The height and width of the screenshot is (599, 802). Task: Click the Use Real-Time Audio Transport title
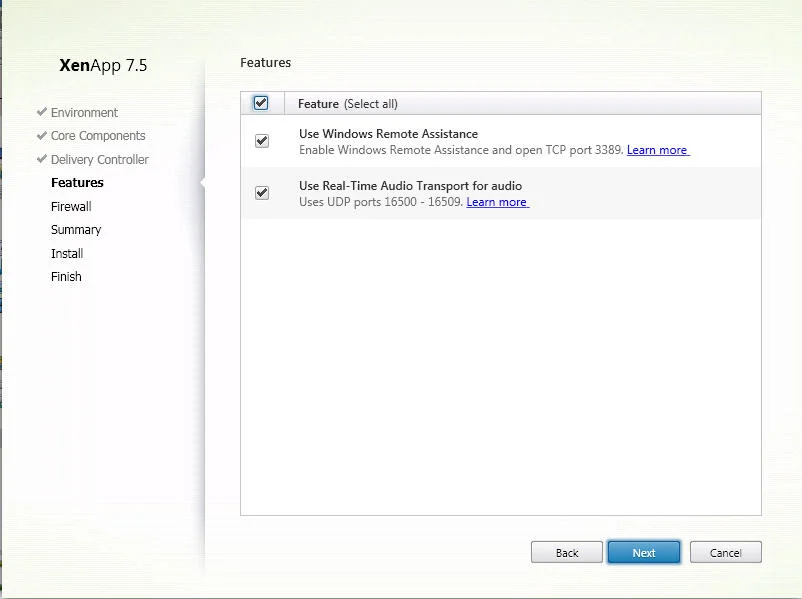[411, 186]
